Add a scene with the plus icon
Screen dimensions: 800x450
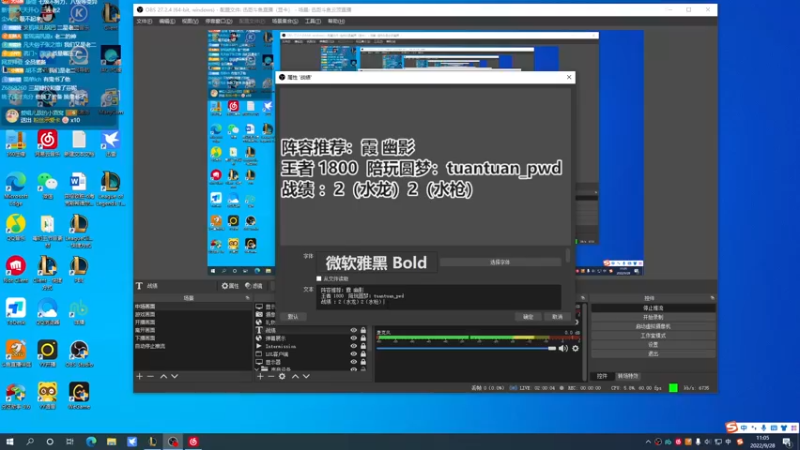[x=139, y=377]
